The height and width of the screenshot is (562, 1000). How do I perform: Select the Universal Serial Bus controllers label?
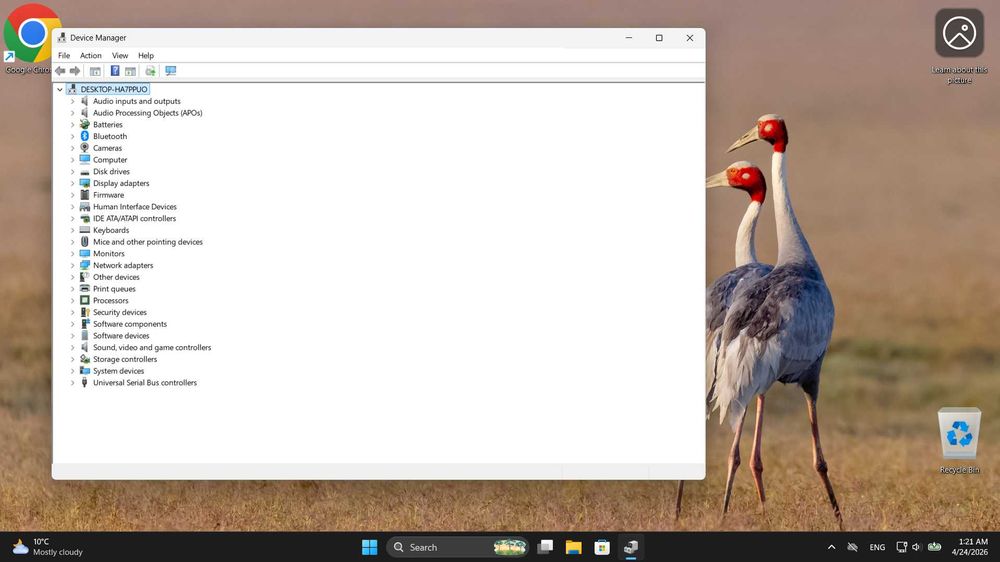tap(145, 383)
